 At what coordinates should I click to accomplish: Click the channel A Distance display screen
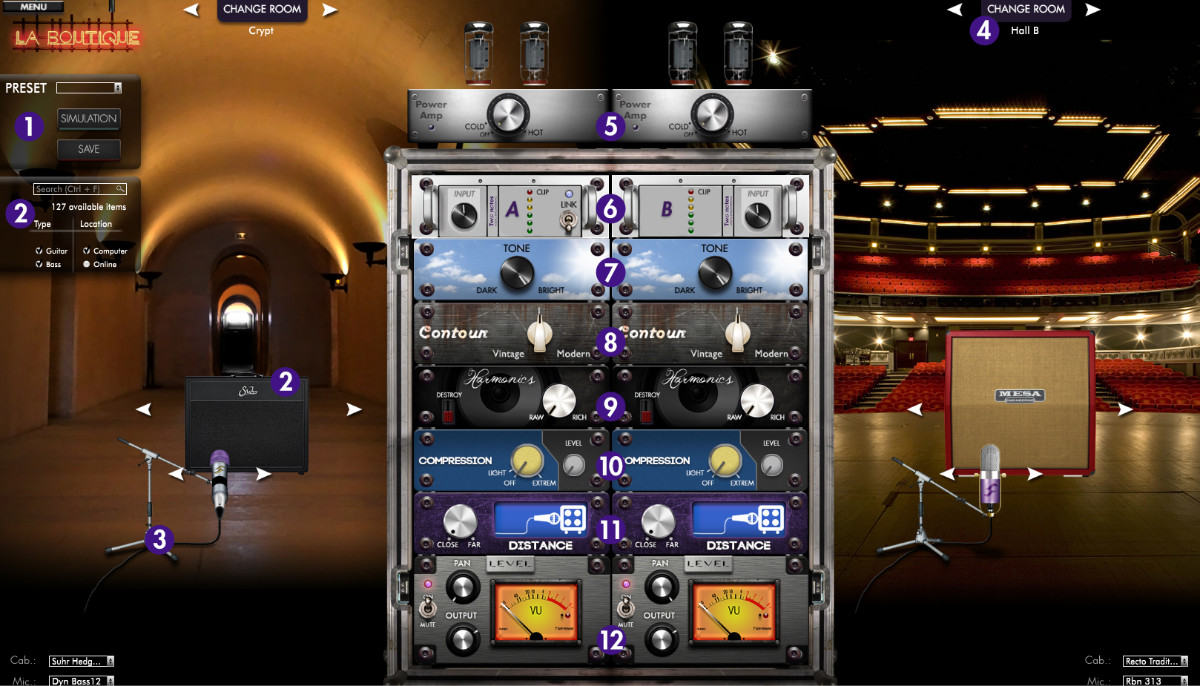[538, 520]
